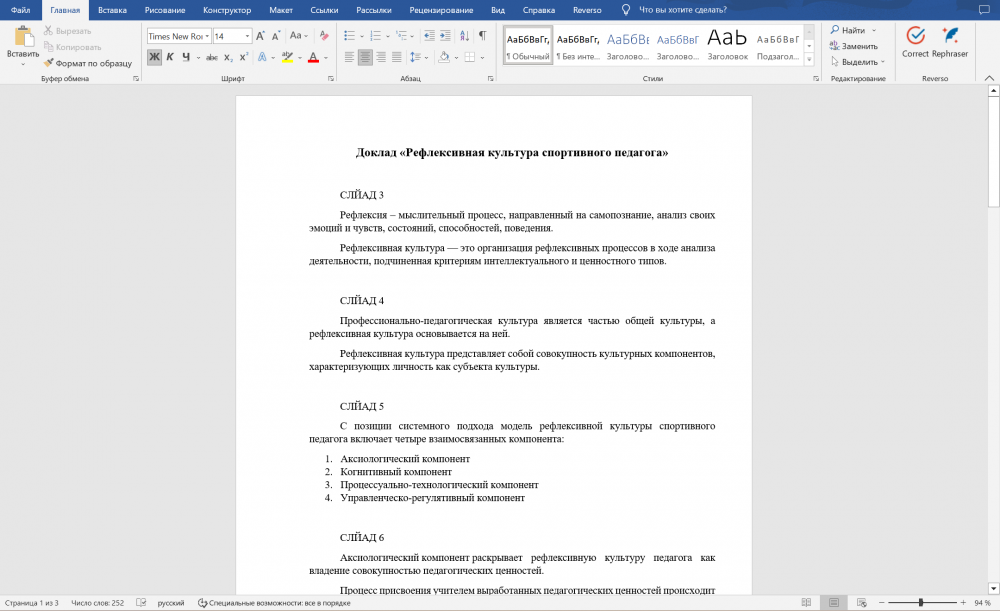
Task: Click the Increase indent icon
Action: point(445,36)
